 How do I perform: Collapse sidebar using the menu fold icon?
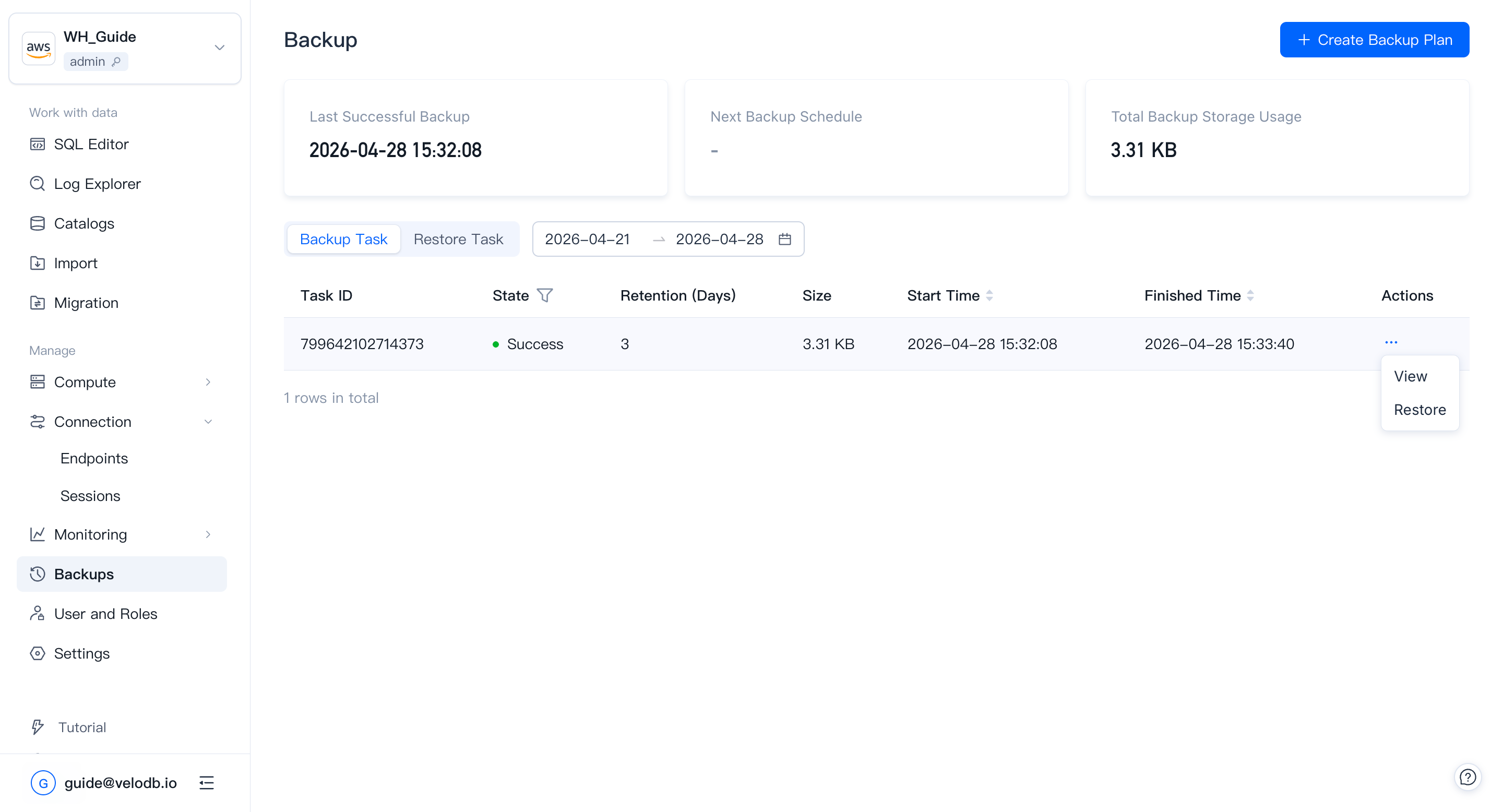[x=207, y=783]
